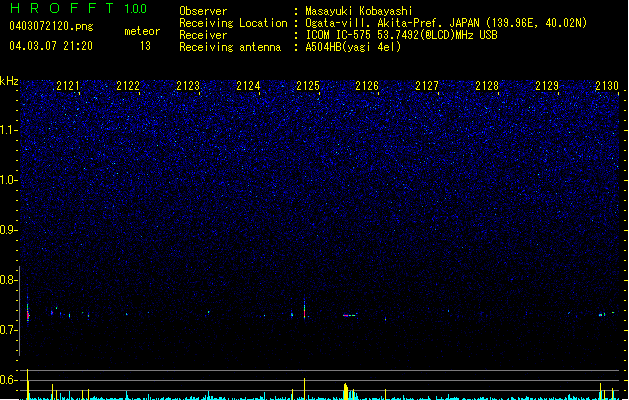Image resolution: width=629 pixels, height=400 pixels.
Task: Click the 2121 time marker
Action: (x=68, y=86)
